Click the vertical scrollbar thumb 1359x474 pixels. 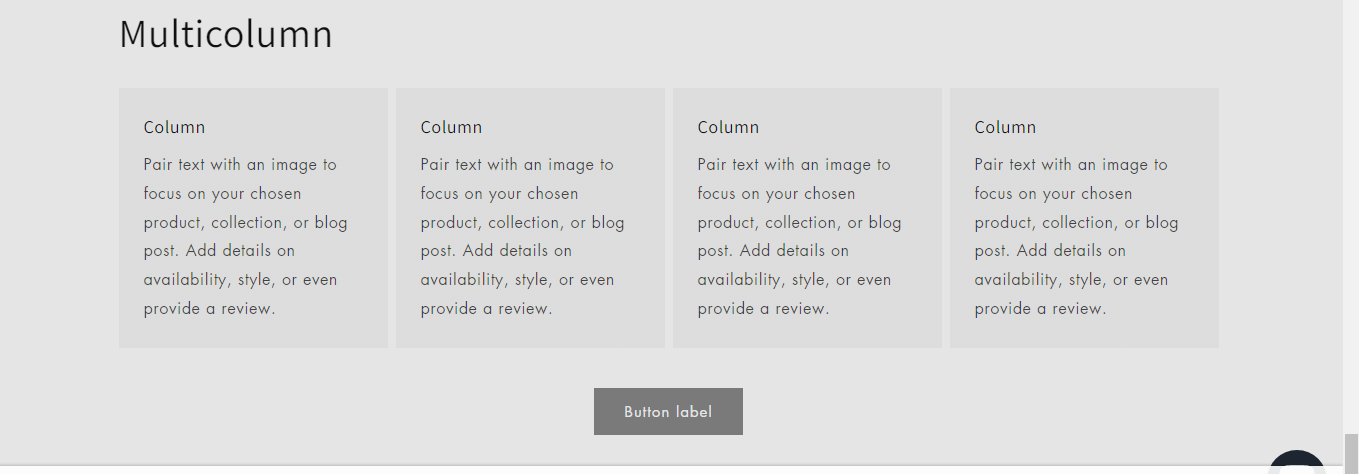click(x=1351, y=452)
